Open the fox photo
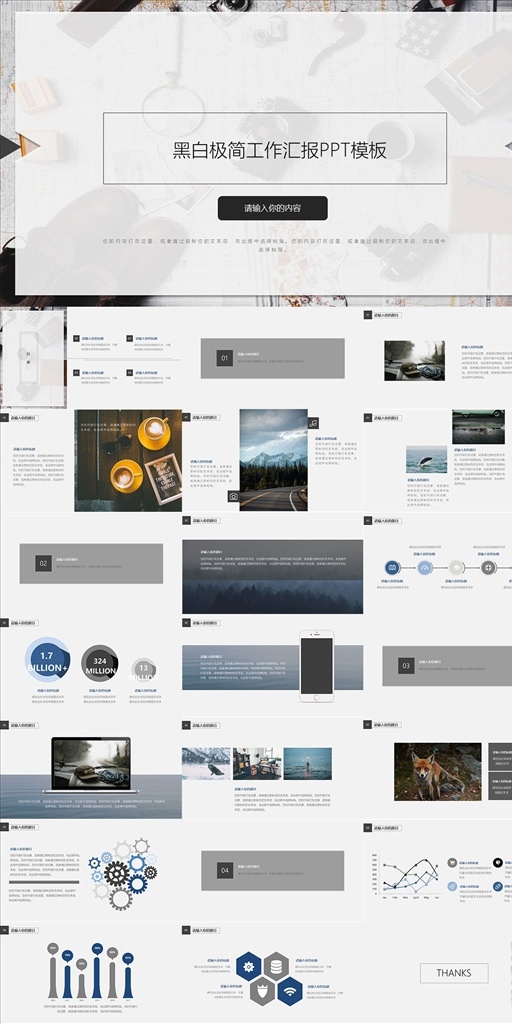 pyautogui.click(x=438, y=772)
